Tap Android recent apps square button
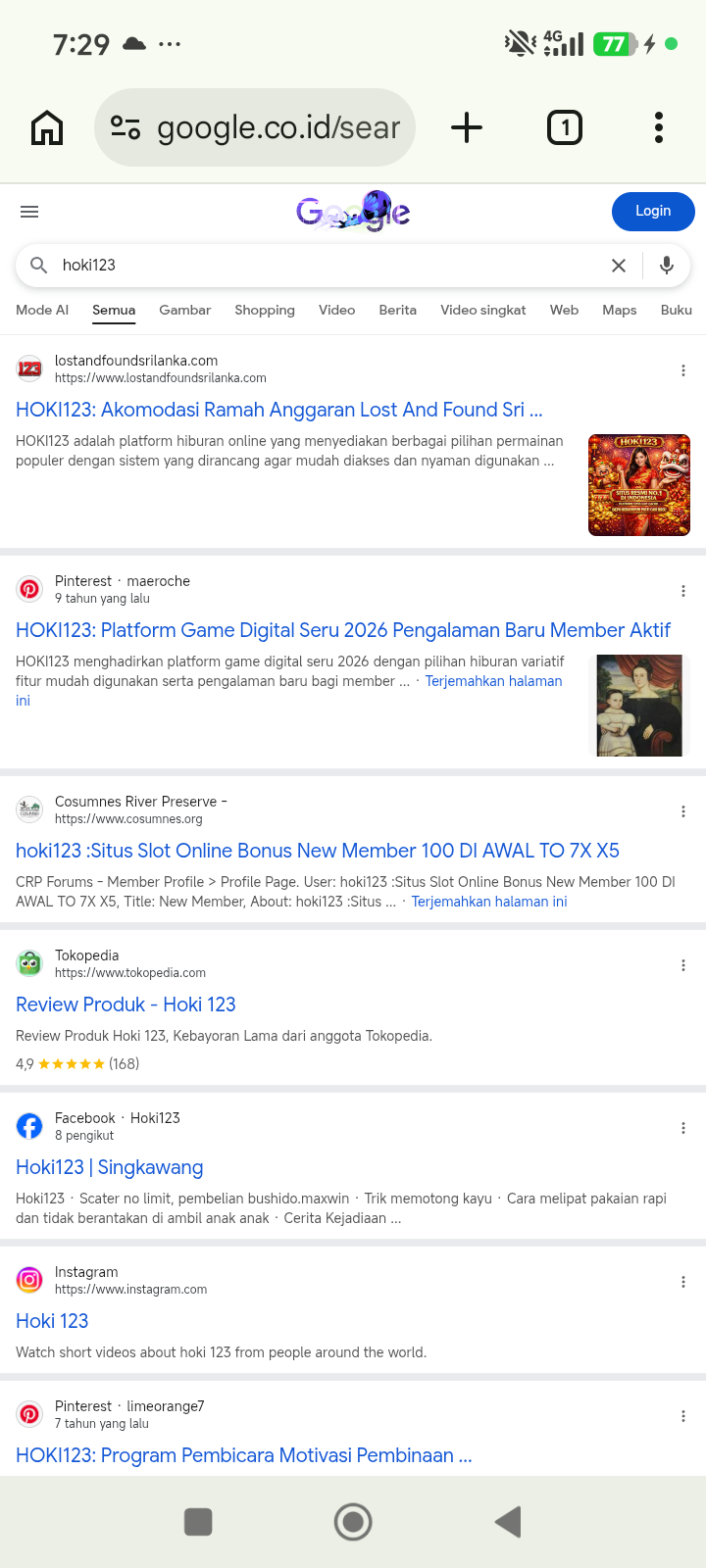 pos(198,1522)
